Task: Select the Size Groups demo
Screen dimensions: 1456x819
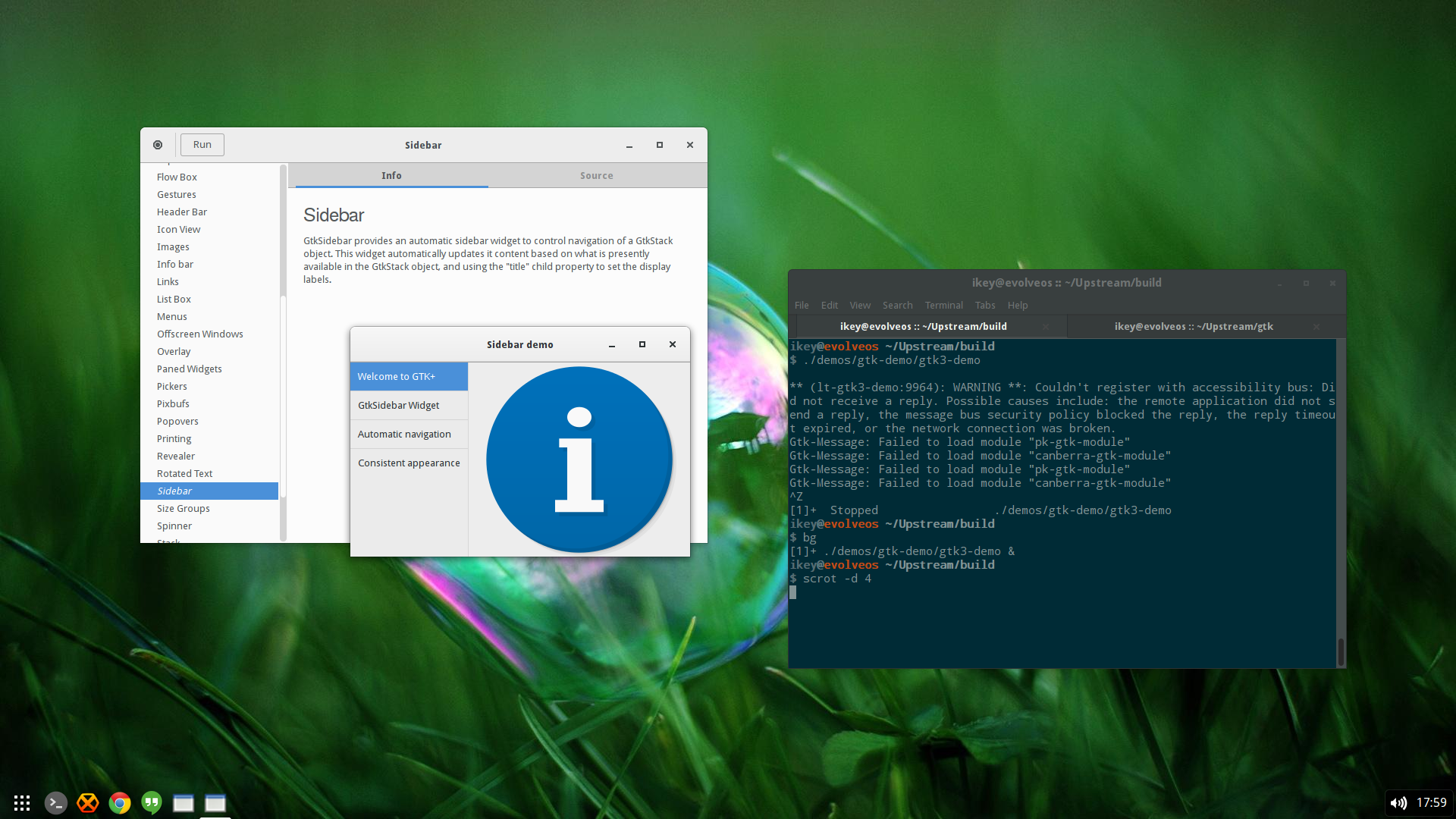Action: point(209,508)
